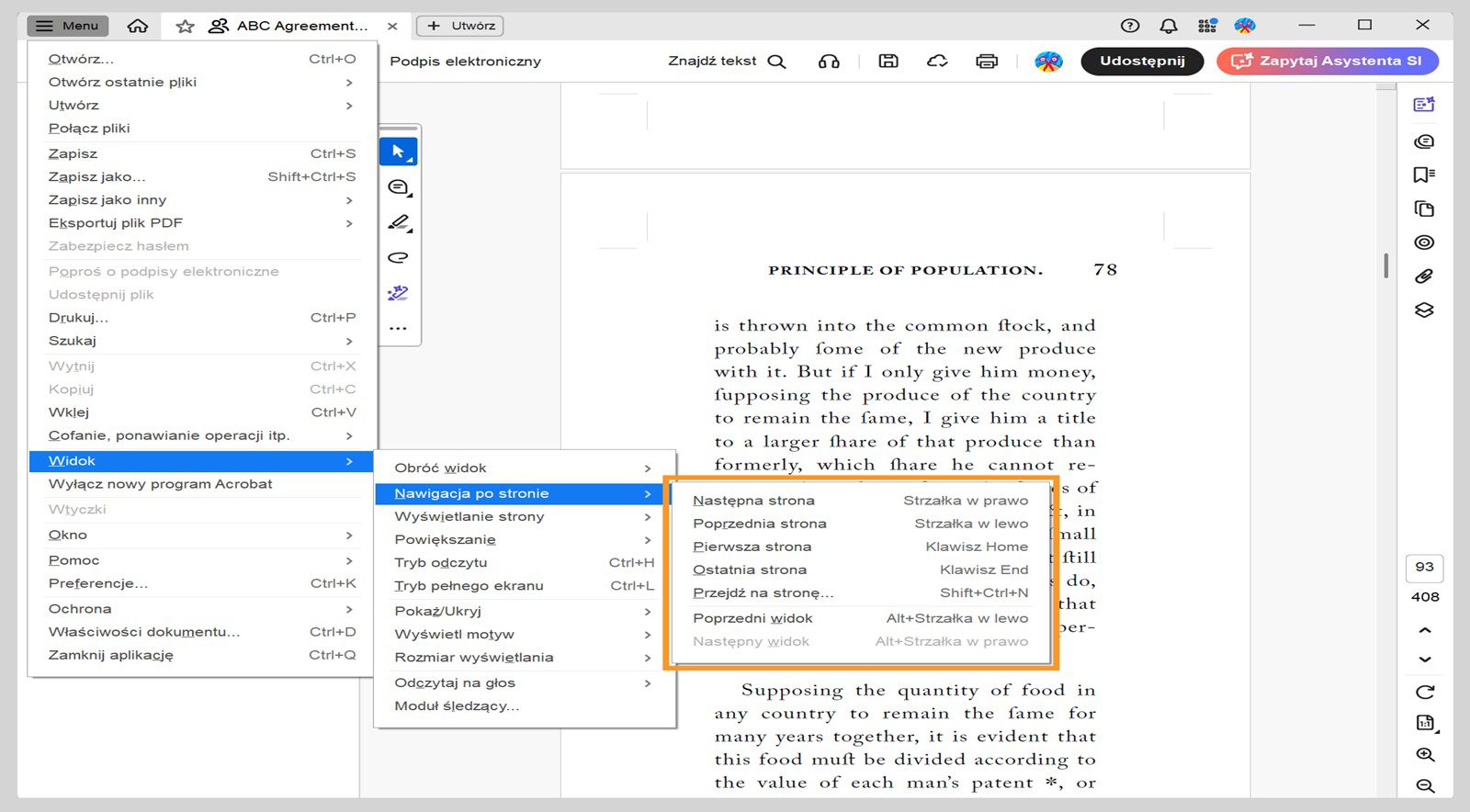This screenshot has height=812, width=1470.
Task: Close the ABC Agreement tab
Action: 392,26
